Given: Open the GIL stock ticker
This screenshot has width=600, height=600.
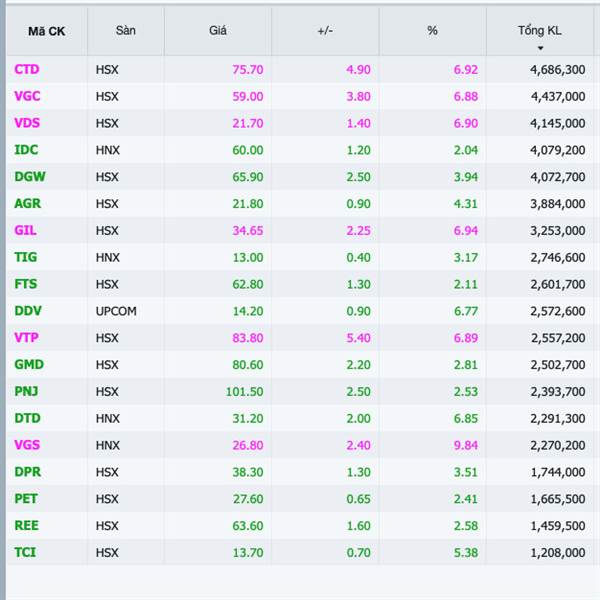Looking at the screenshot, I should click(x=25, y=230).
